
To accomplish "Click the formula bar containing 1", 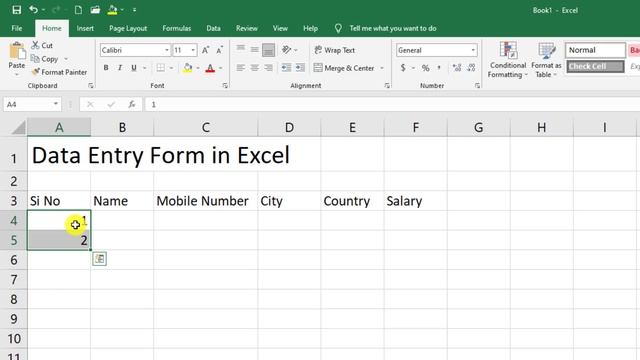I will [x=392, y=104].
